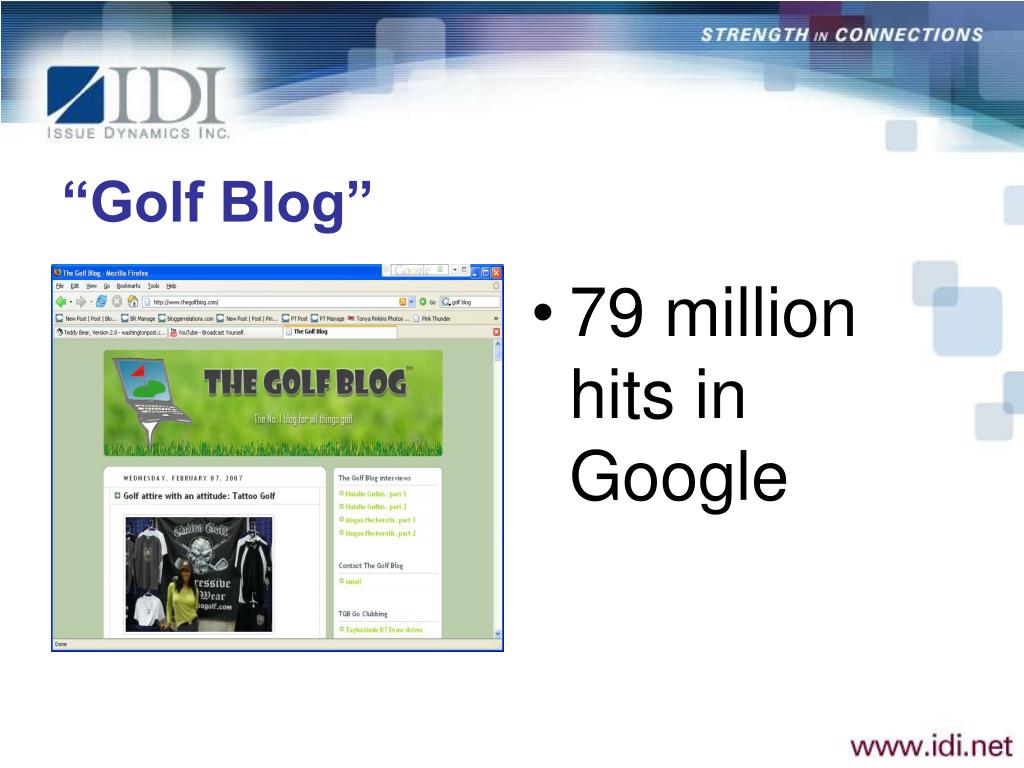Click the green Back arrow in Firefox

coord(61,302)
